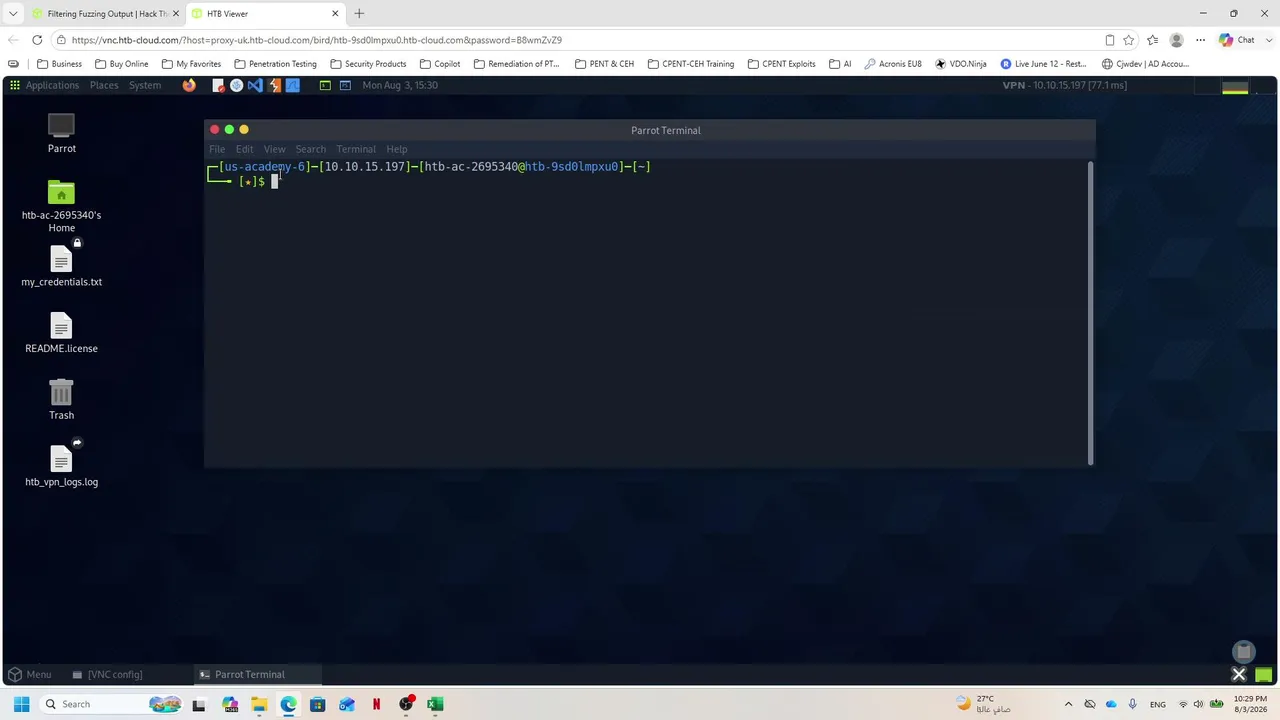
Task: Open the Places menu in Parrot panel
Action: [104, 85]
